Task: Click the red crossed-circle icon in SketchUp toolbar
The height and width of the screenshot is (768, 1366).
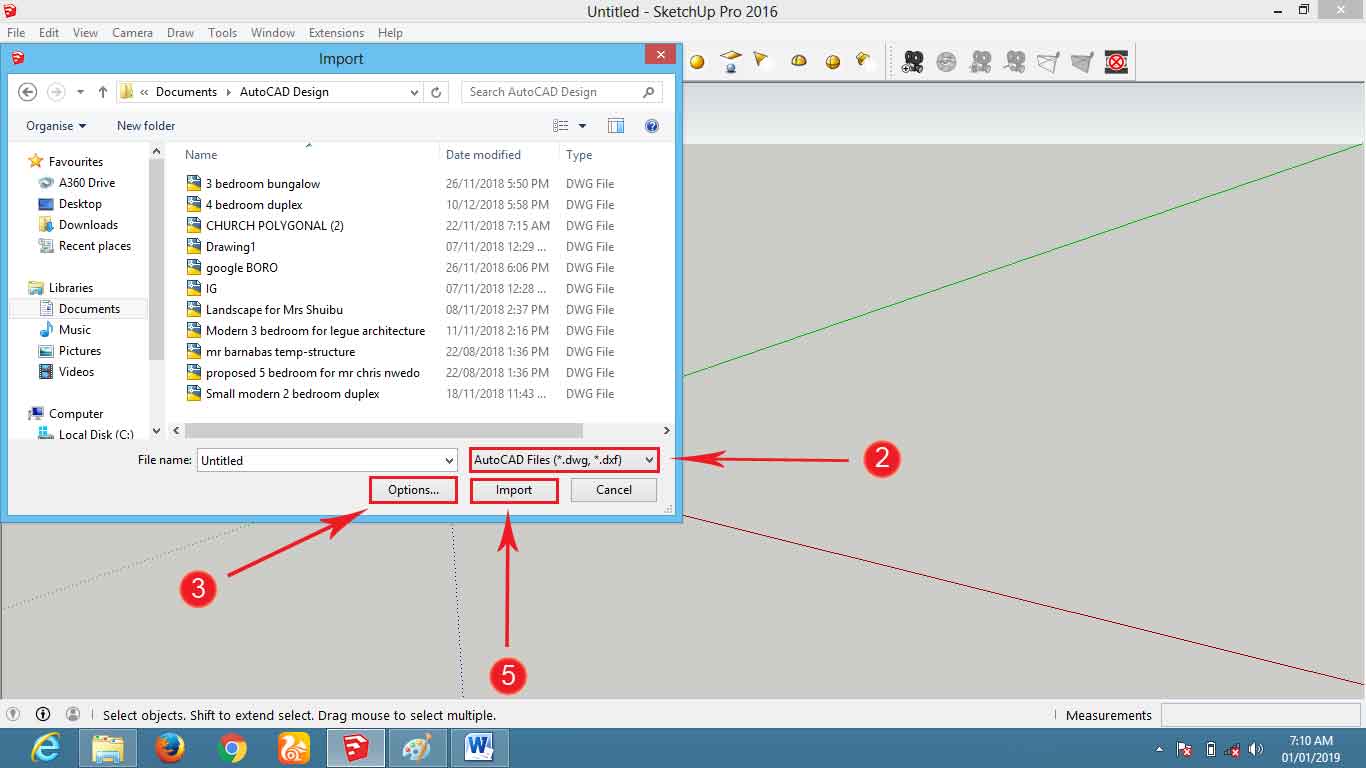Action: [x=1116, y=63]
